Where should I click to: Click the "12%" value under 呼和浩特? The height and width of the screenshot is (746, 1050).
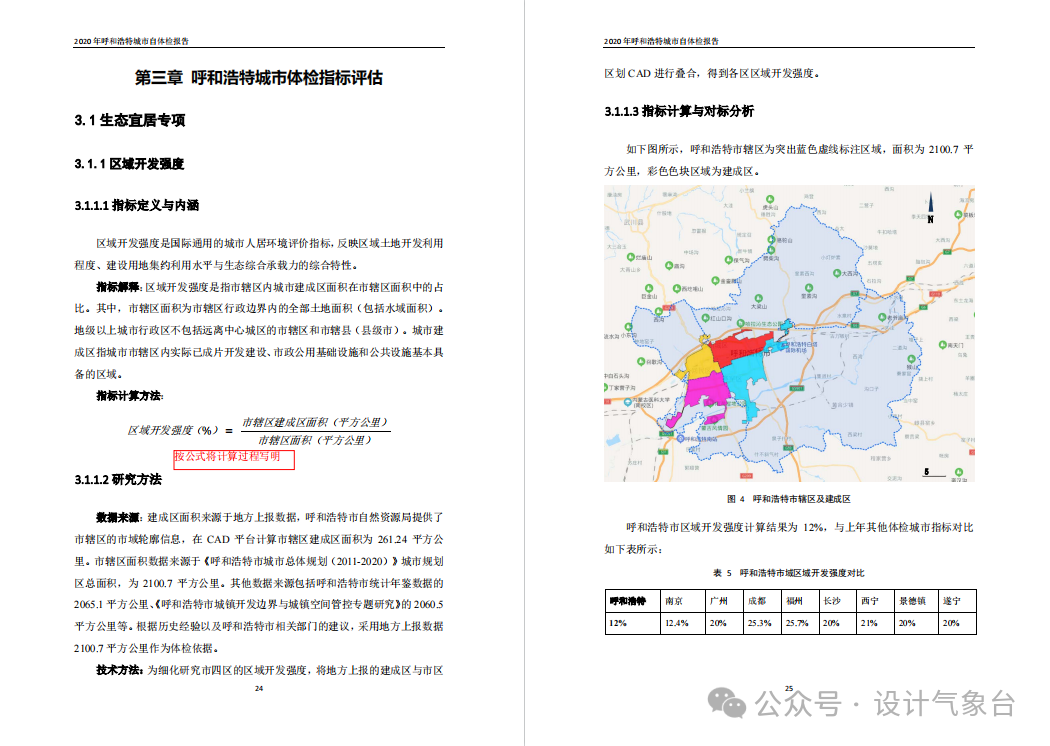coord(617,623)
